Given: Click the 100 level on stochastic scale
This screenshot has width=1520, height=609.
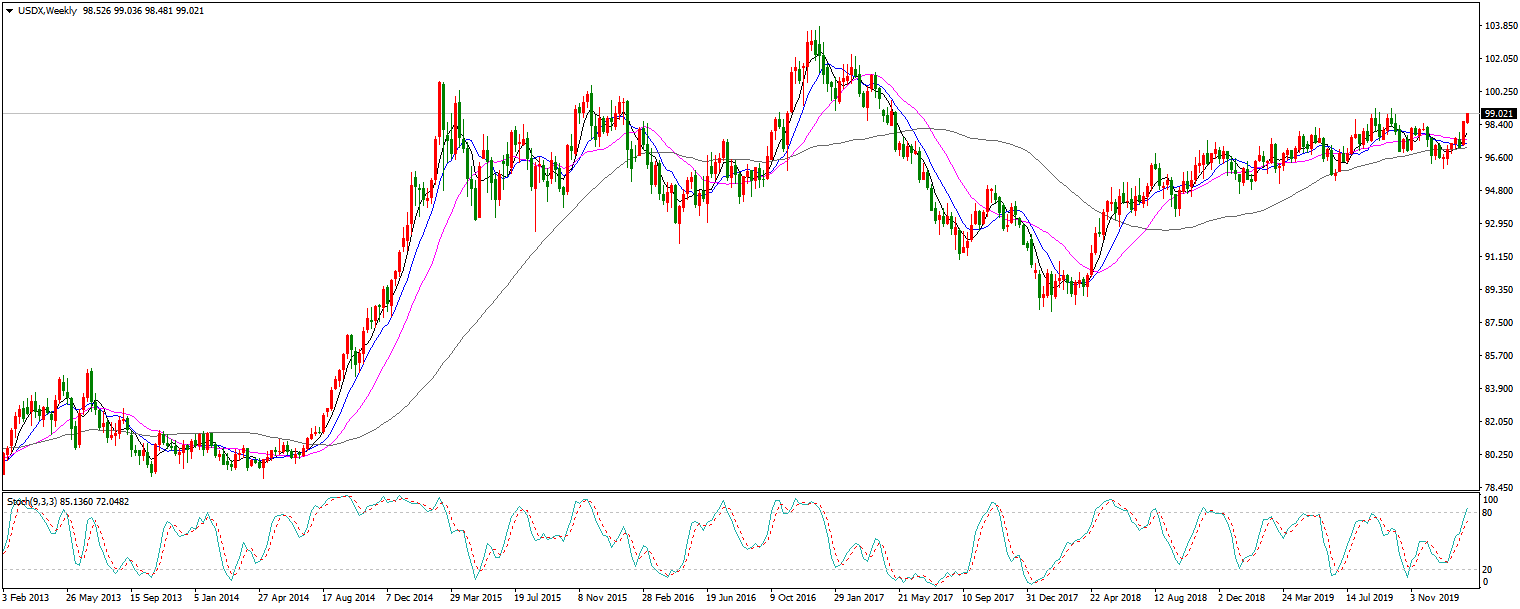Looking at the screenshot, I should [1490, 499].
